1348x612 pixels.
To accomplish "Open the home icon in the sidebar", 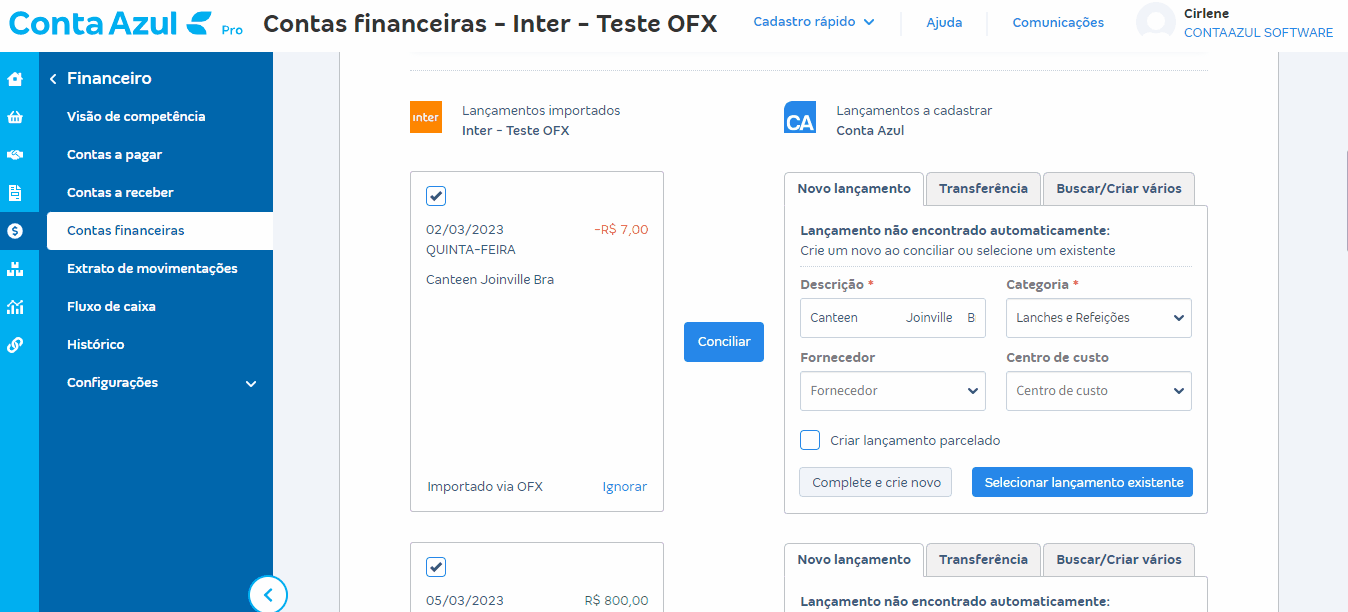I will pyautogui.click(x=15, y=79).
